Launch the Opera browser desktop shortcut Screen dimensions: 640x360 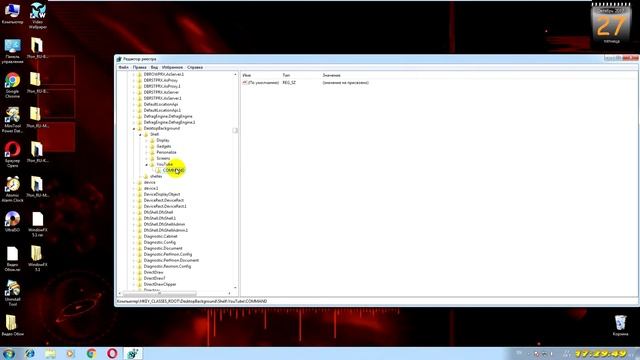click(12, 155)
